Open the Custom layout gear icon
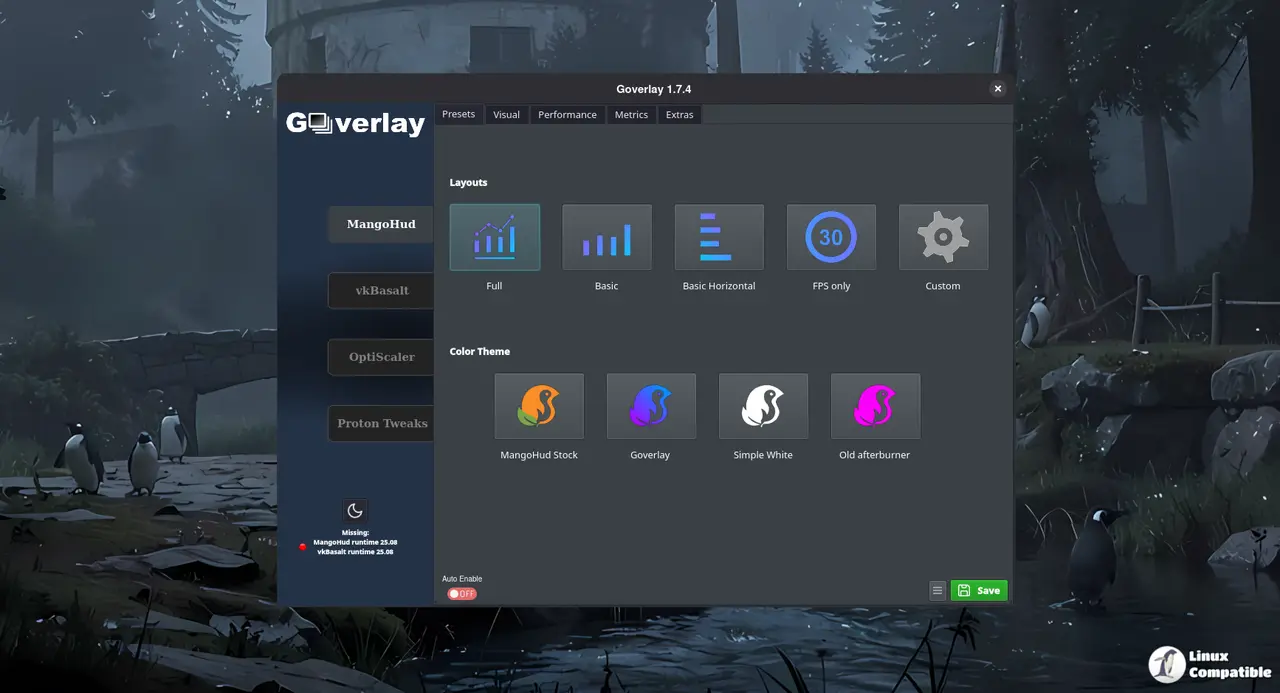Screen dimensions: 1280x693 pyautogui.click(x=943, y=238)
